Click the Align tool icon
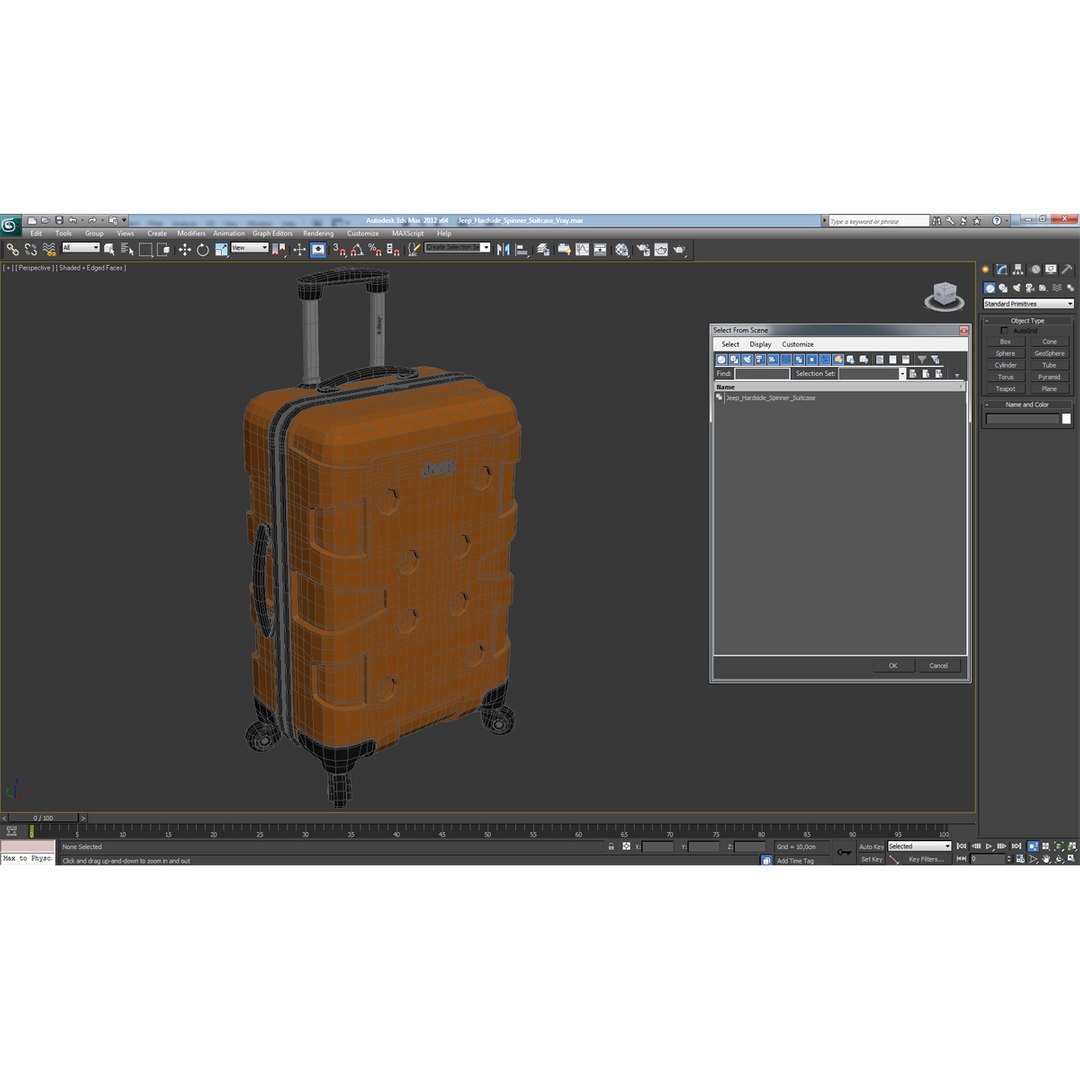This screenshot has height=1080, width=1080. point(522,249)
